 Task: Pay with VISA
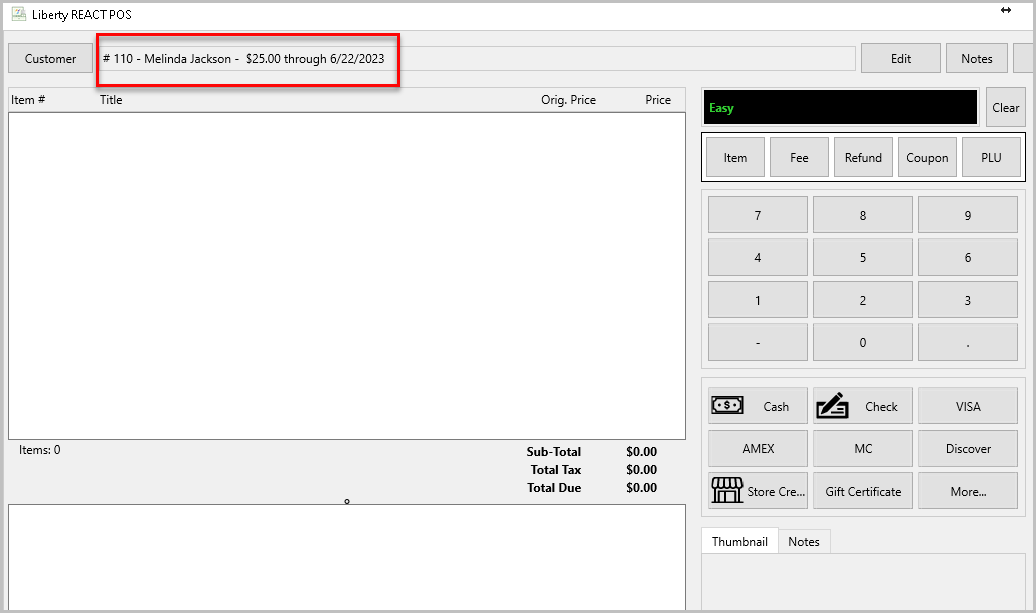(x=968, y=406)
